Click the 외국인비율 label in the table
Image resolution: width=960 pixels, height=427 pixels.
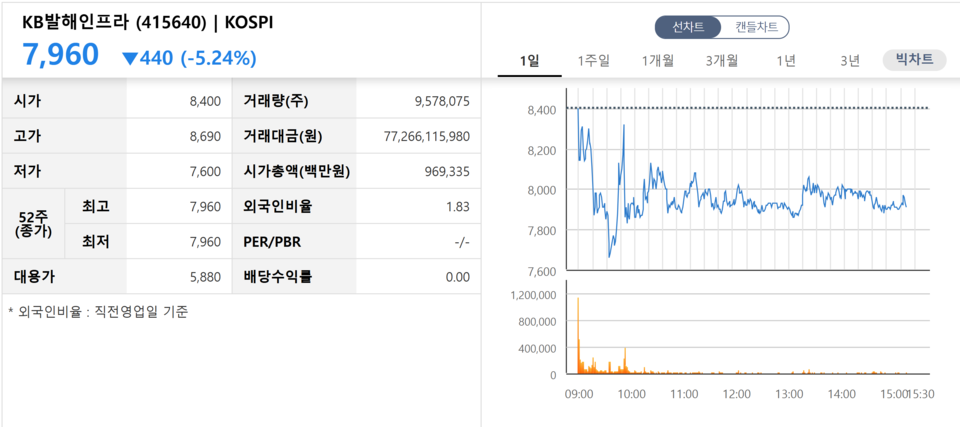pyautogui.click(x=278, y=207)
